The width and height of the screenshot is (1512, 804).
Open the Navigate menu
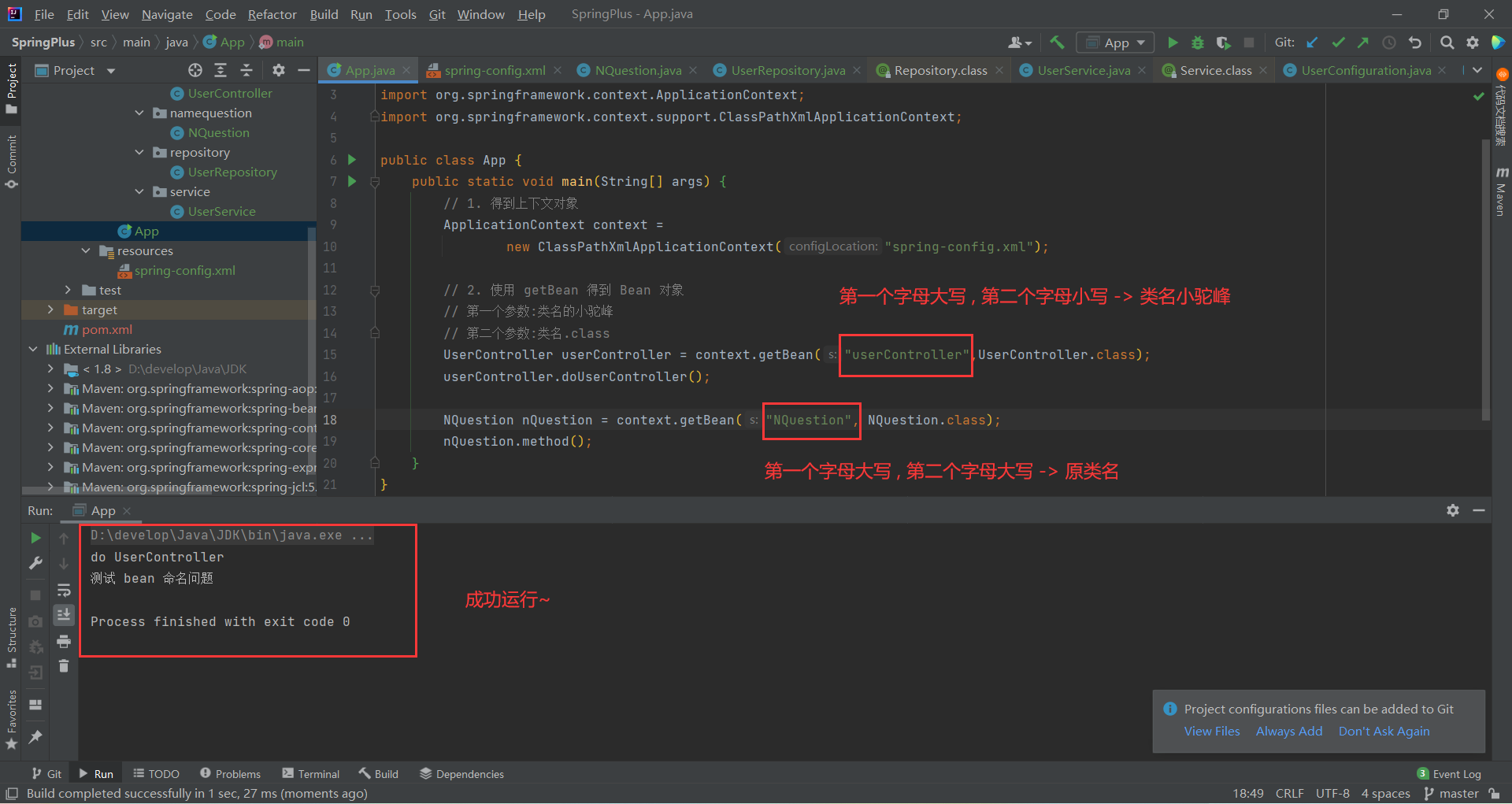point(167,14)
